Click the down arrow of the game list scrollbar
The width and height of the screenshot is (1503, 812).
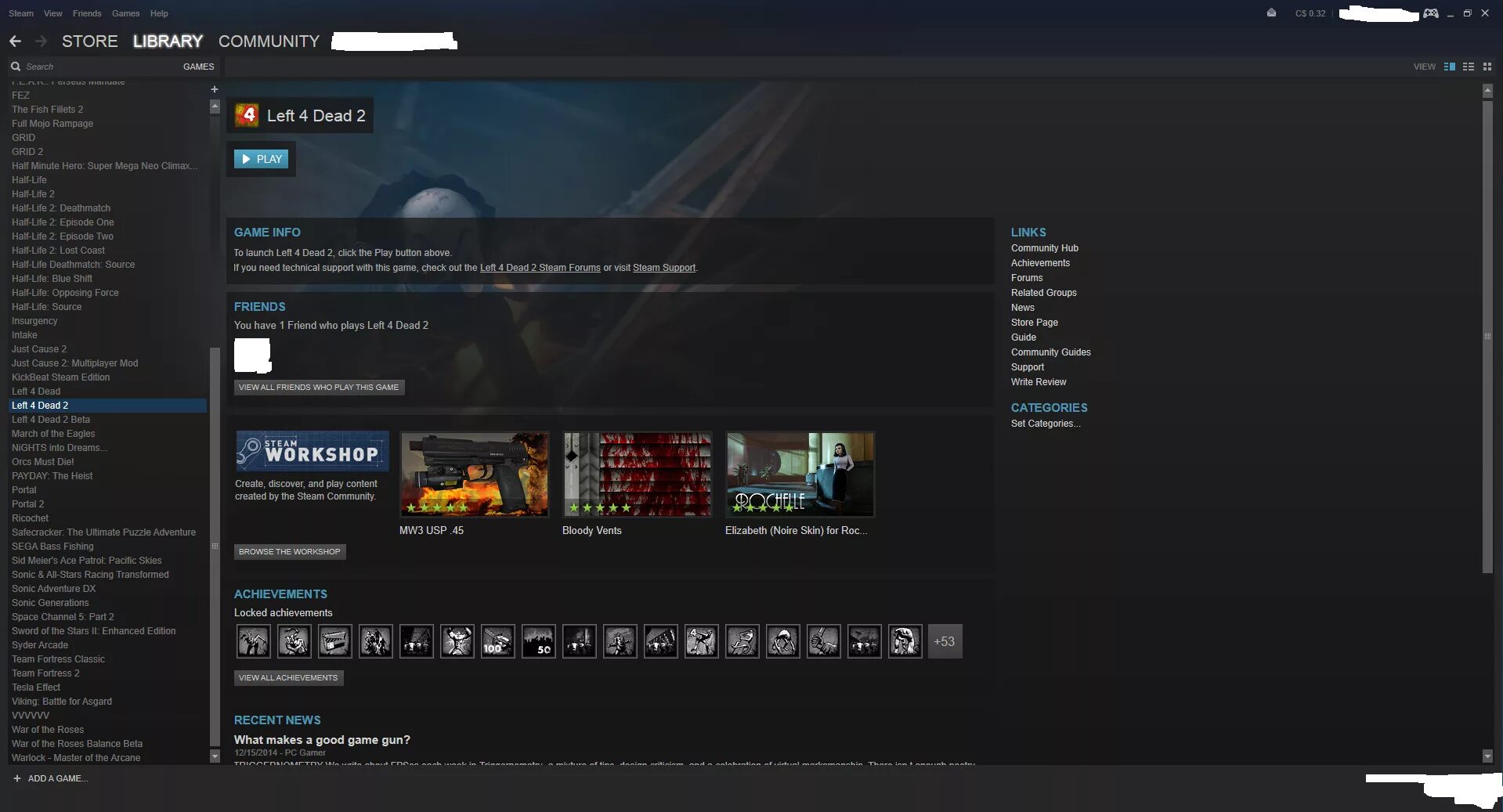coord(215,756)
